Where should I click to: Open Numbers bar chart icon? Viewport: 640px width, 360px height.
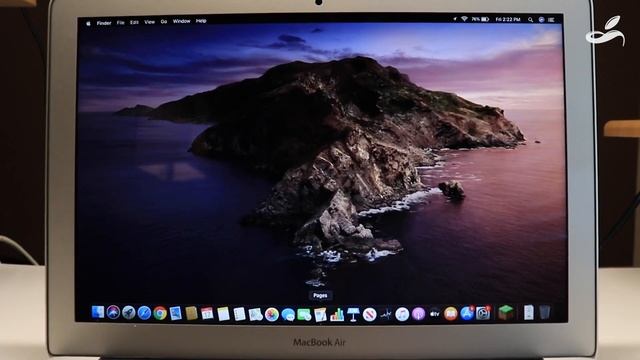point(337,315)
